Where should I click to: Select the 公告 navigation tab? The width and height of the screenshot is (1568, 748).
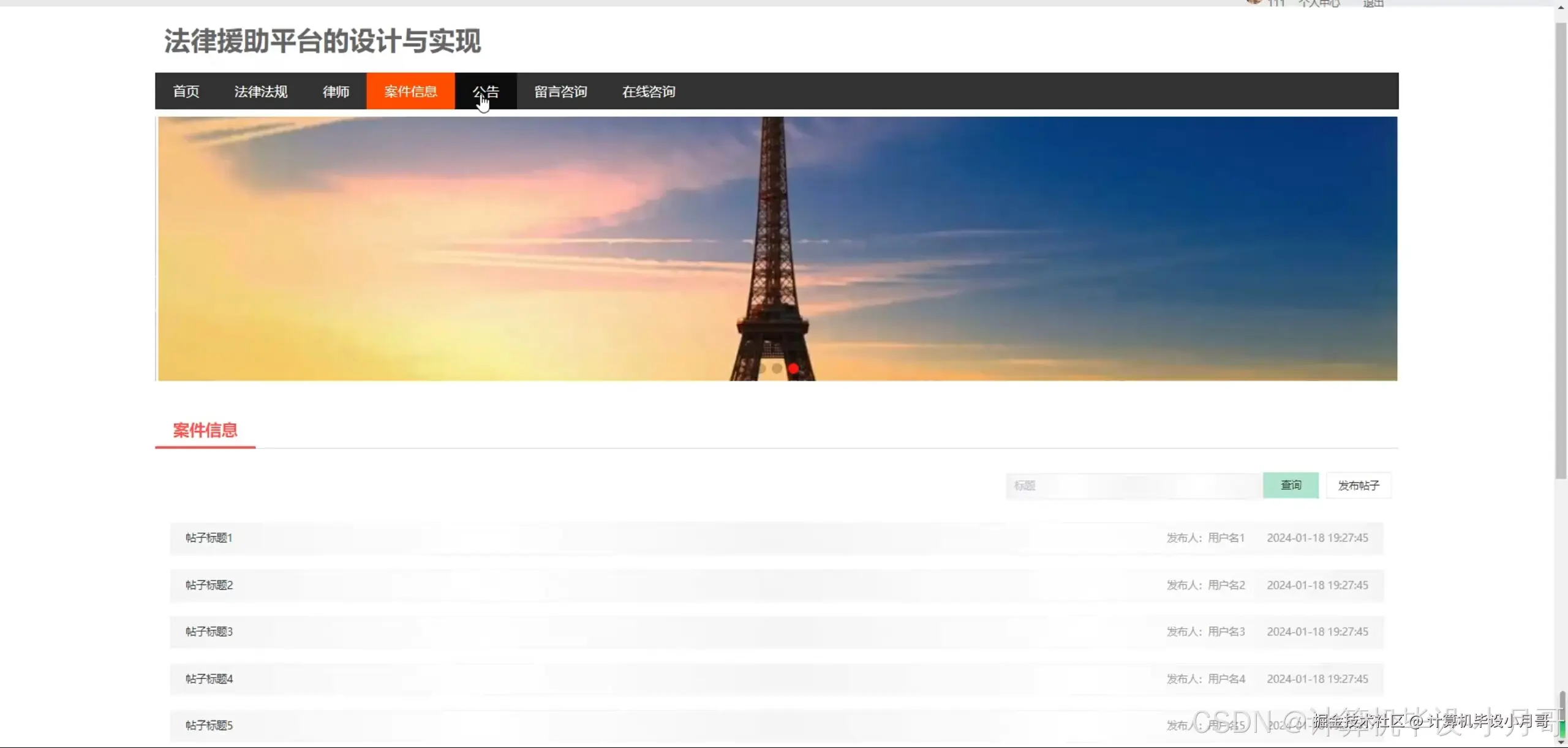point(486,91)
